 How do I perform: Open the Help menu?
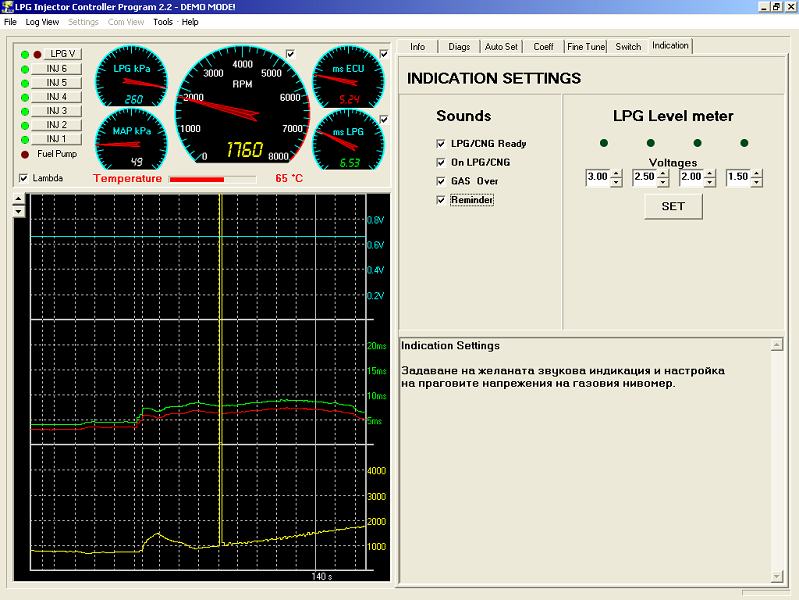[x=190, y=22]
